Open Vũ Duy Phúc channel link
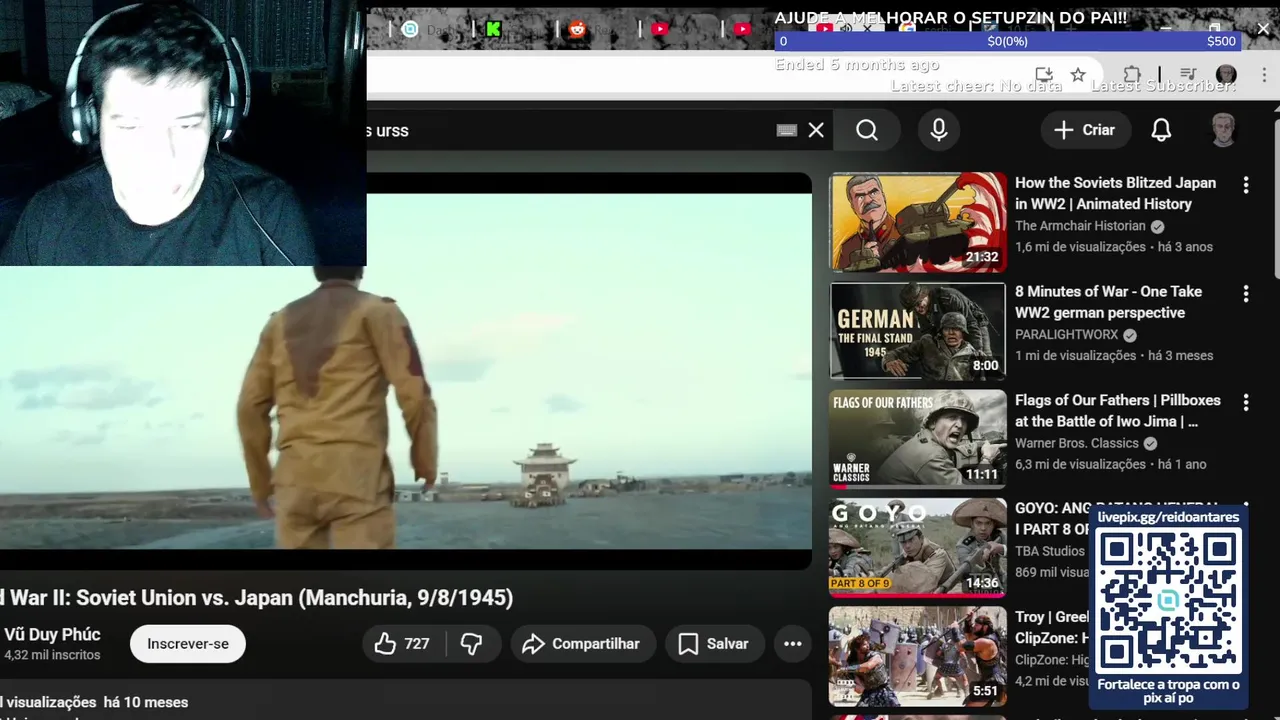 pyautogui.click(x=52, y=635)
